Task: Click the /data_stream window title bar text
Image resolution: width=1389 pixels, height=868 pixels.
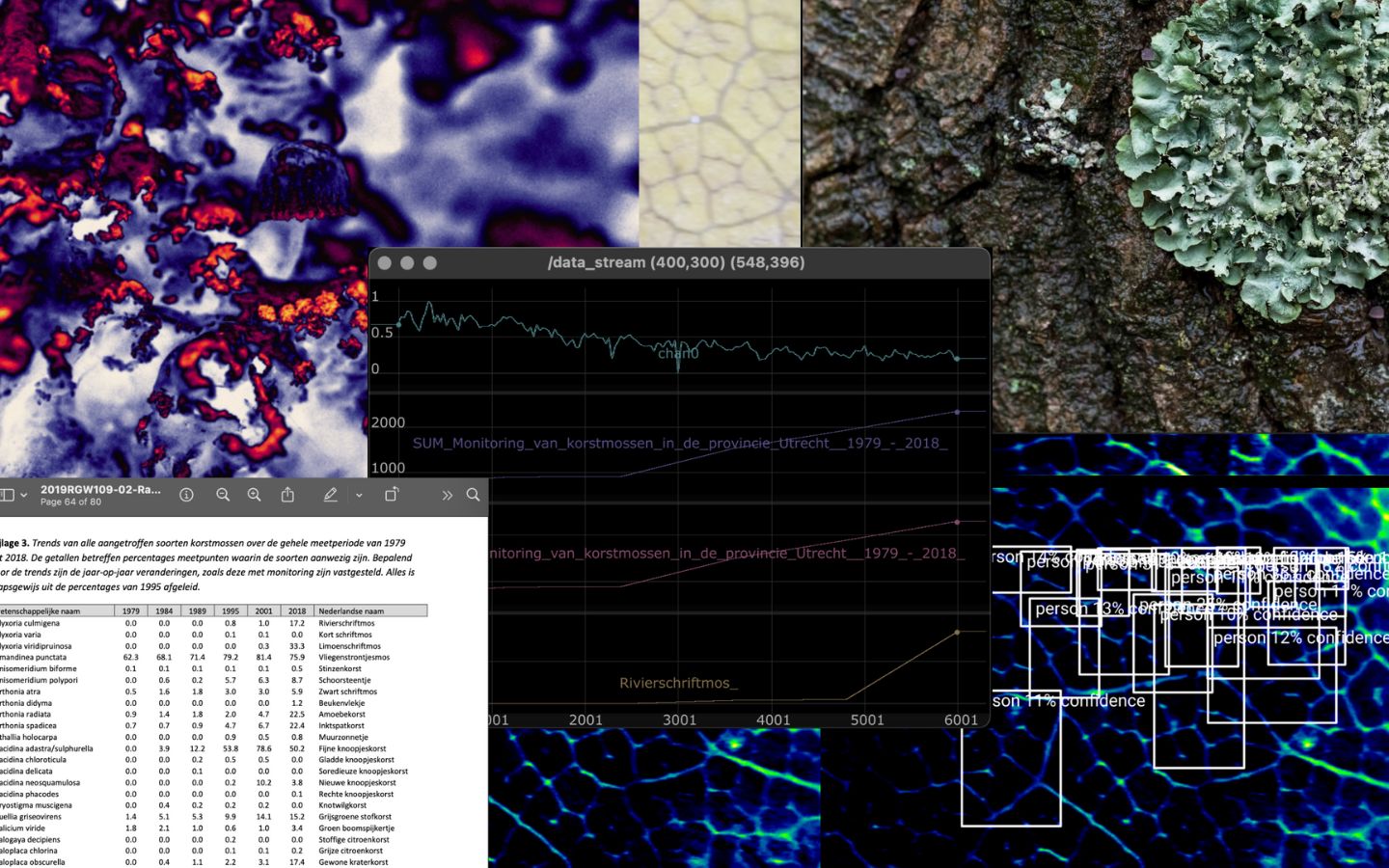Action: pos(676,262)
